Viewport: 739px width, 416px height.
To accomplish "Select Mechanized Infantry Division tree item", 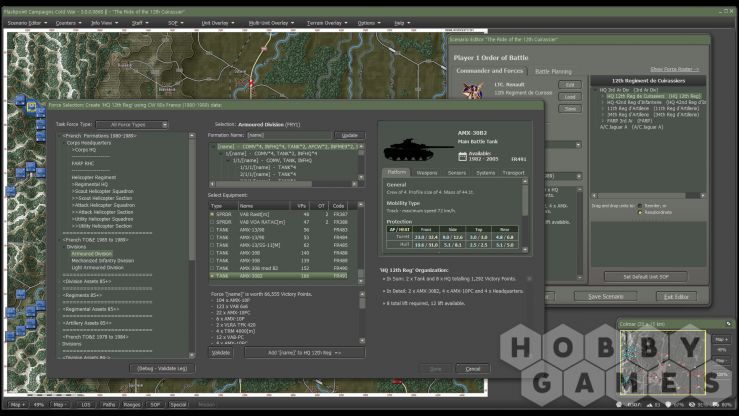I will [x=103, y=261].
